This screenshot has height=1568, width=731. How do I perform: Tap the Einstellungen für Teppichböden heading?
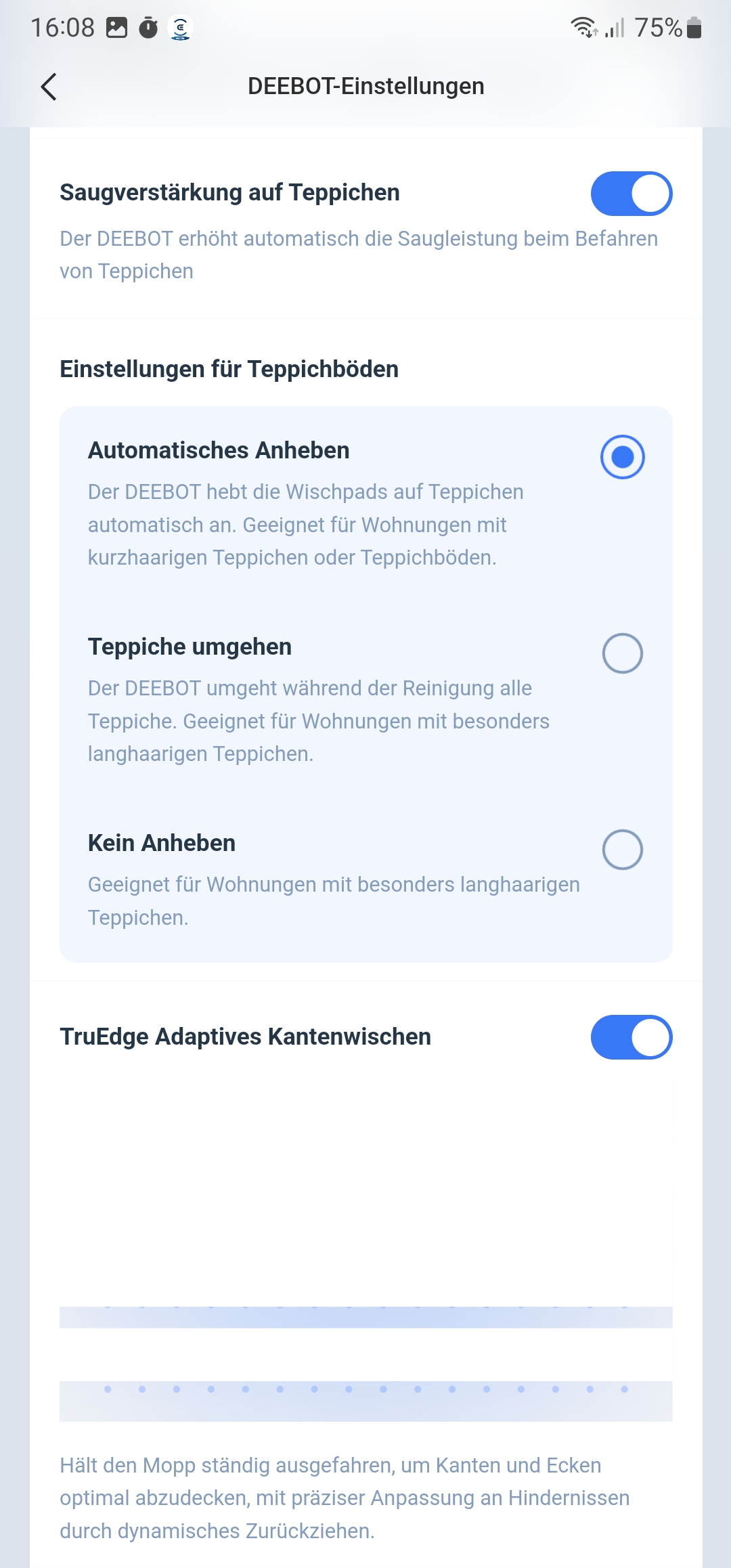coord(229,369)
